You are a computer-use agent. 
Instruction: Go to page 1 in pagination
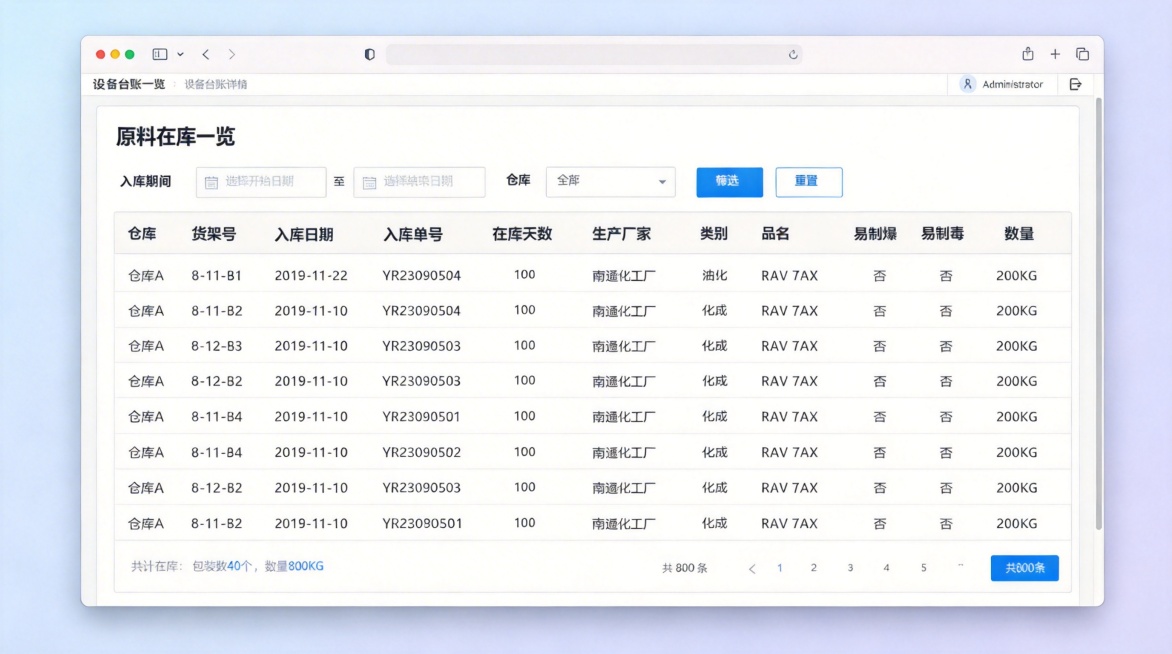[780, 568]
